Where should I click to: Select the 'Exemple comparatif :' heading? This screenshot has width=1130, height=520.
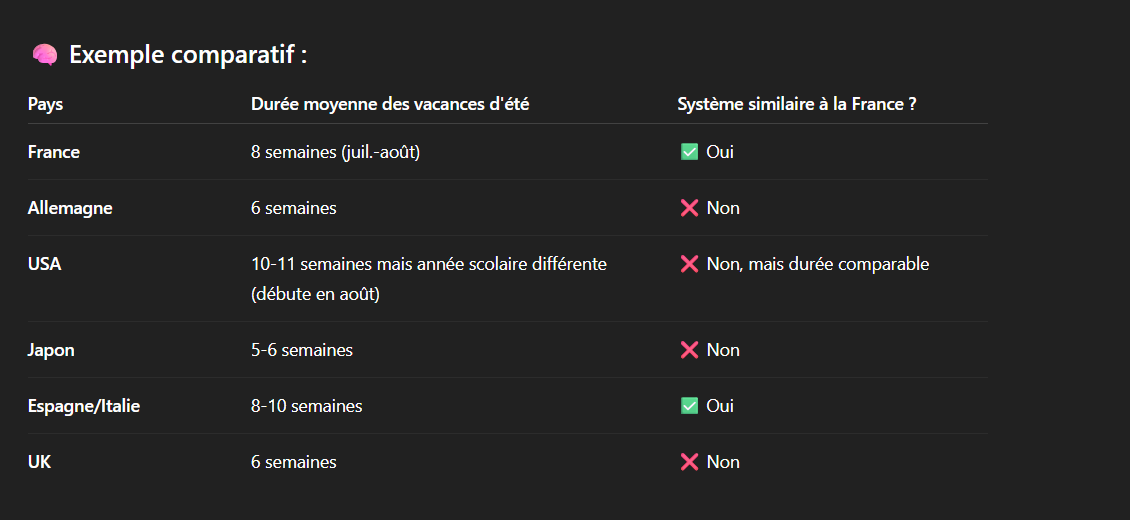point(188,55)
